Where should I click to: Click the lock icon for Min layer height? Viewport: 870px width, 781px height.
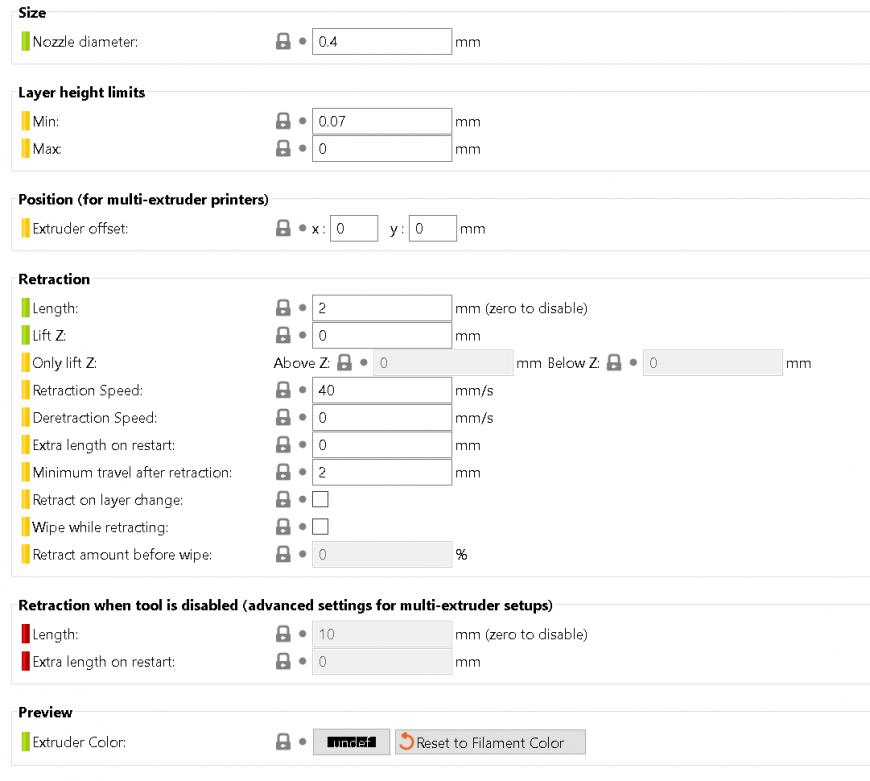(x=283, y=121)
